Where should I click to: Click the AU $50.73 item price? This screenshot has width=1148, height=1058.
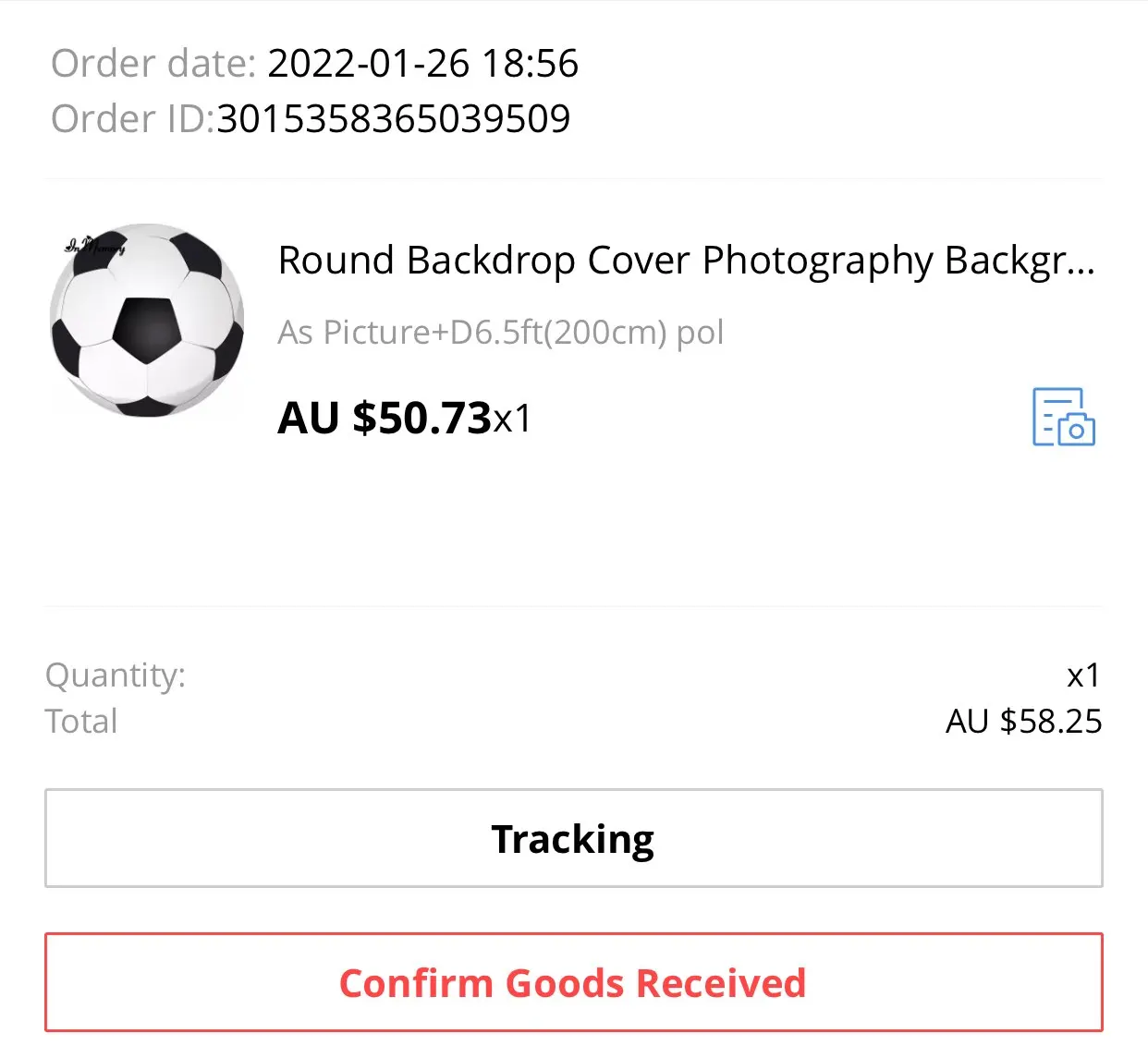pos(385,418)
